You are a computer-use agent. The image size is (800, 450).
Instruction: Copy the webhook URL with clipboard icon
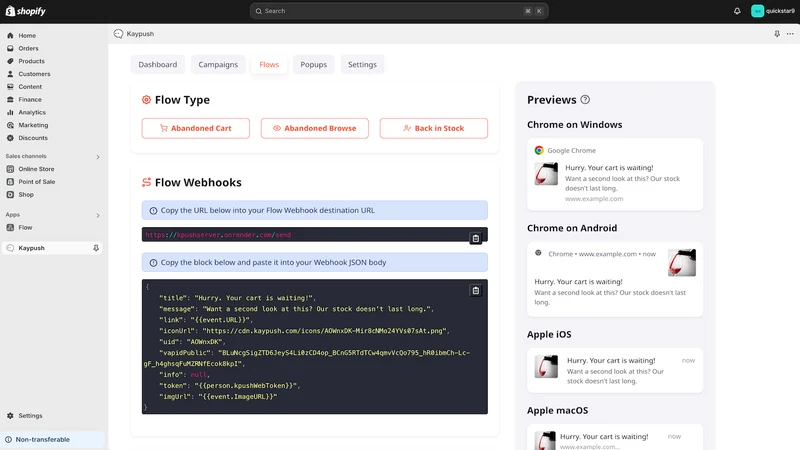(476, 238)
